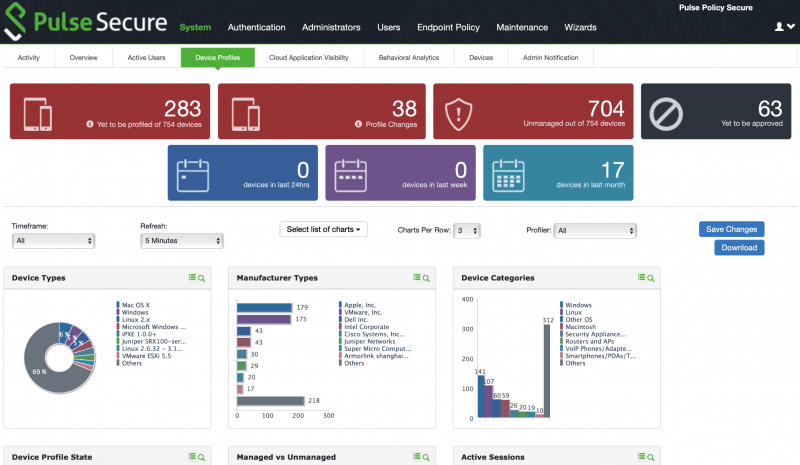Click the 38 Profile Changes card
The image size is (800, 465).
click(321, 111)
